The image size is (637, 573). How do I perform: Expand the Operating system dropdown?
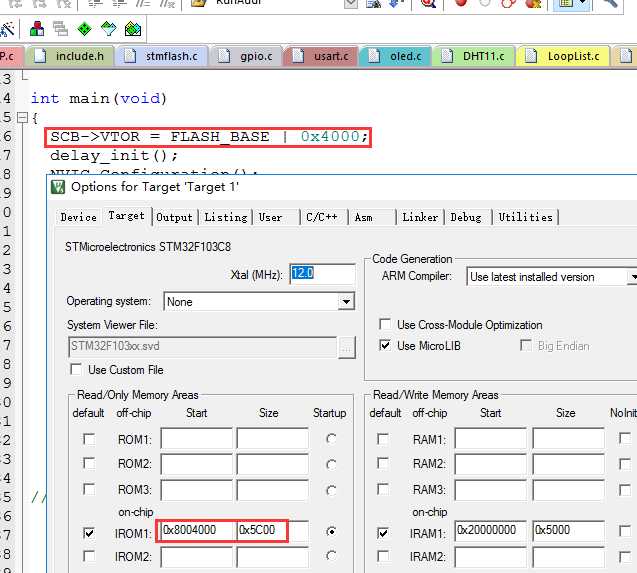346,302
